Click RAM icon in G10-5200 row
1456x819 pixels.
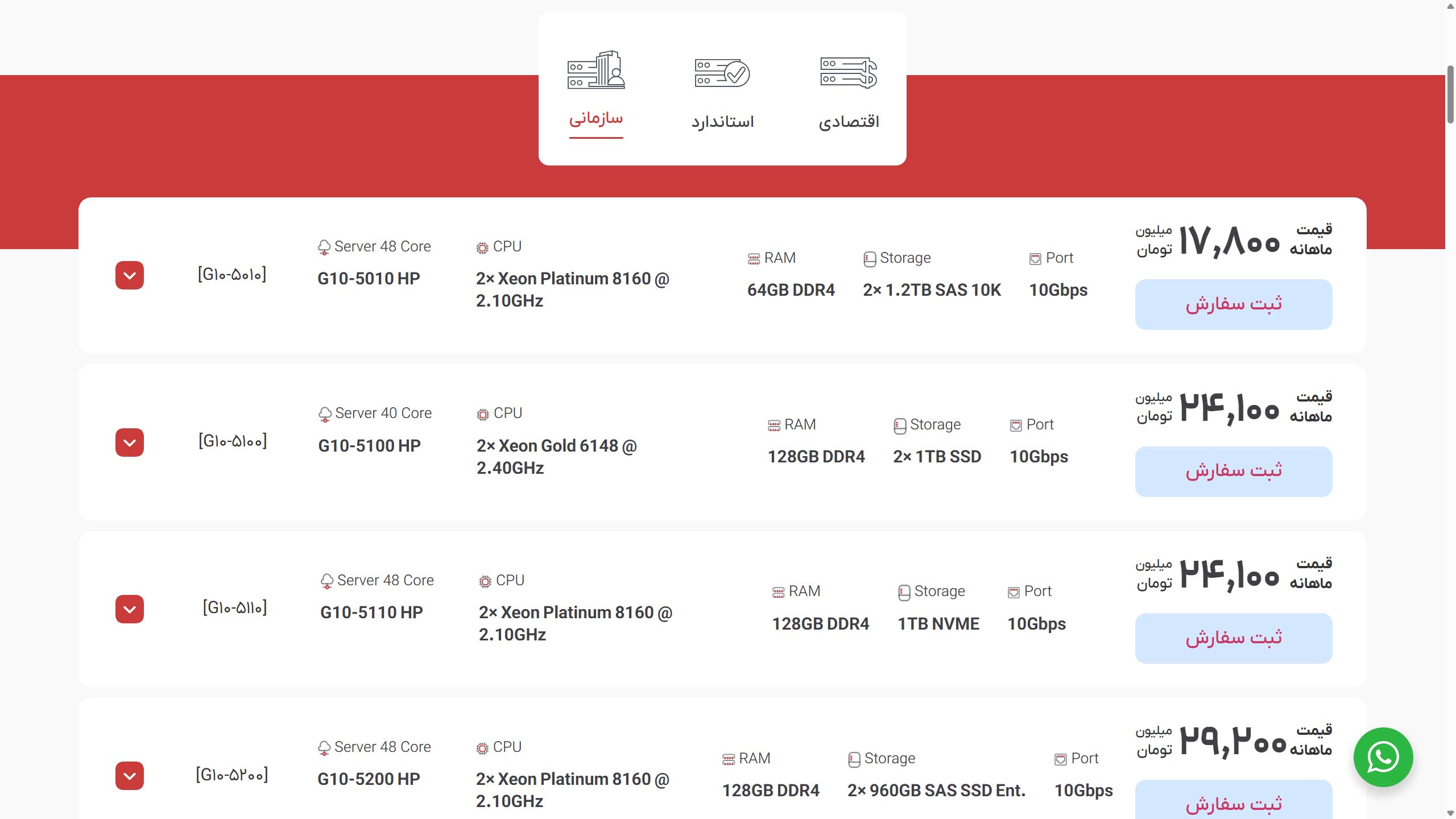point(729,760)
